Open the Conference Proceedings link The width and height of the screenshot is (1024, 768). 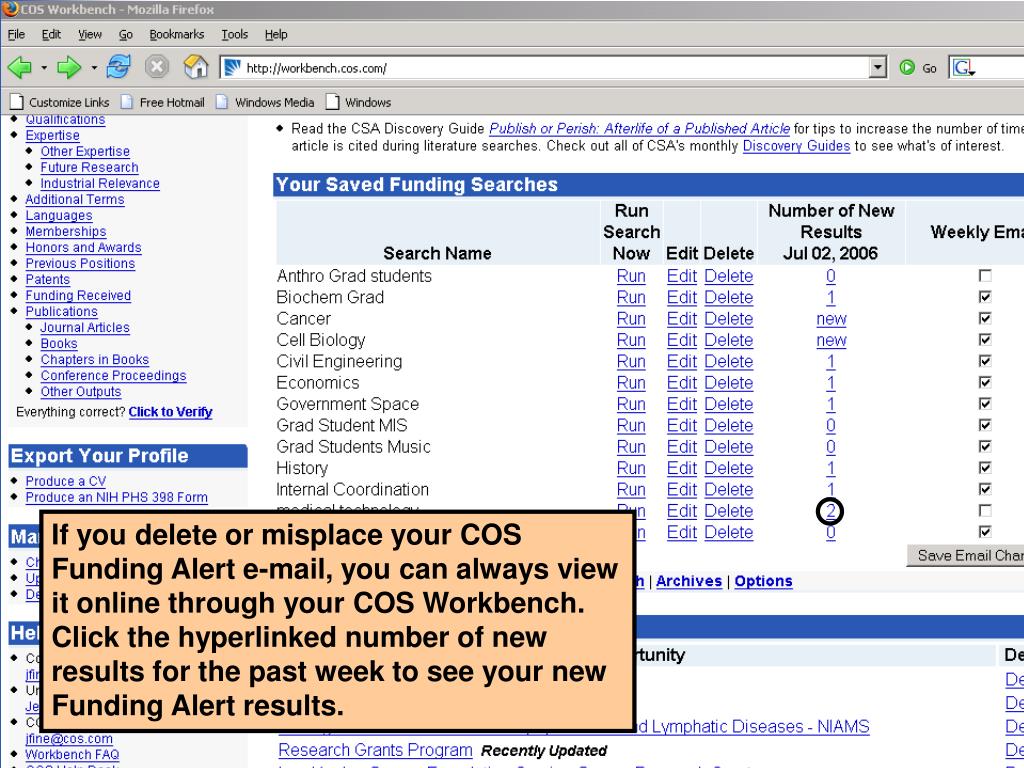coord(114,376)
